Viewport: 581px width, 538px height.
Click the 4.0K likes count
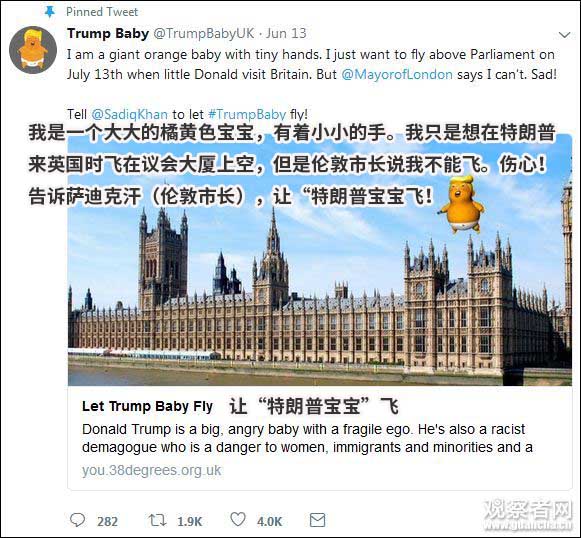269,521
